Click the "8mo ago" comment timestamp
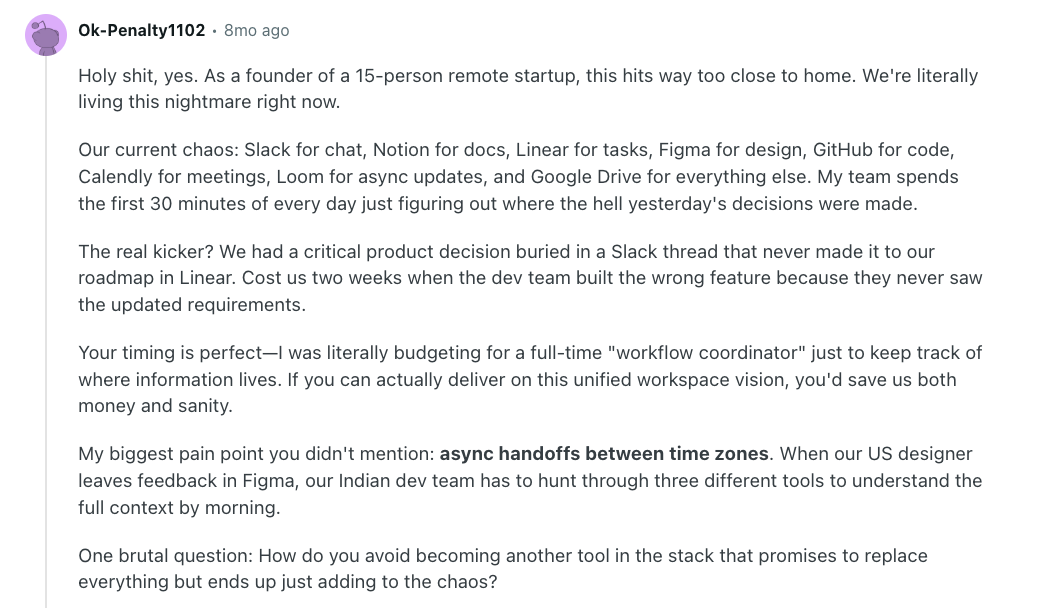This screenshot has height=608, width=1040. coord(256,31)
